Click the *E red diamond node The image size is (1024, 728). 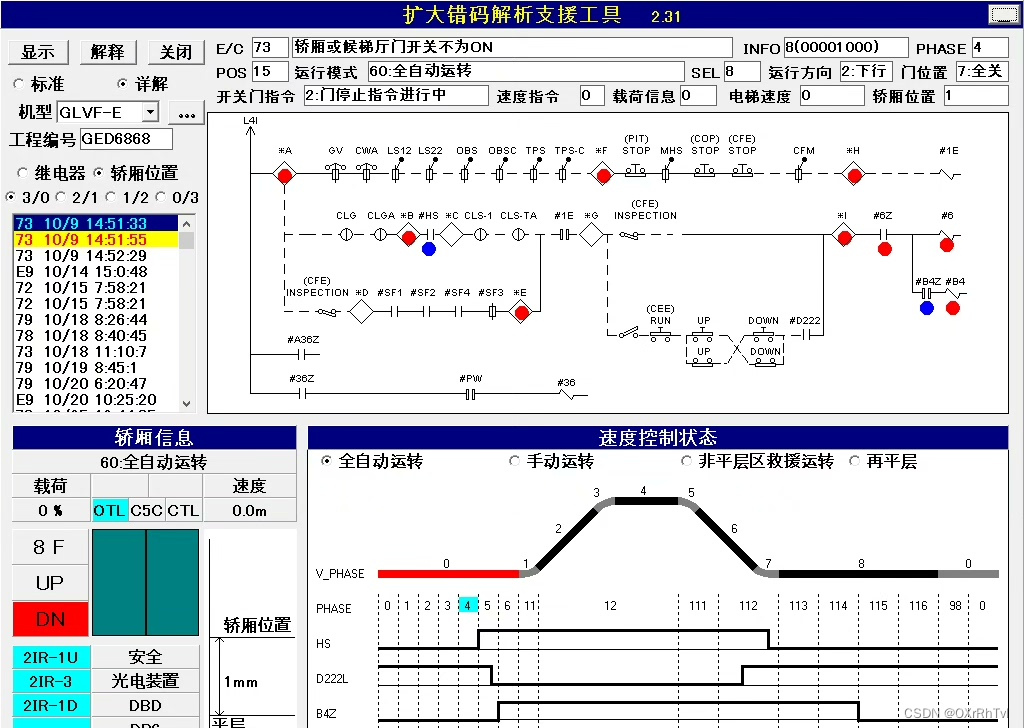coord(520,312)
